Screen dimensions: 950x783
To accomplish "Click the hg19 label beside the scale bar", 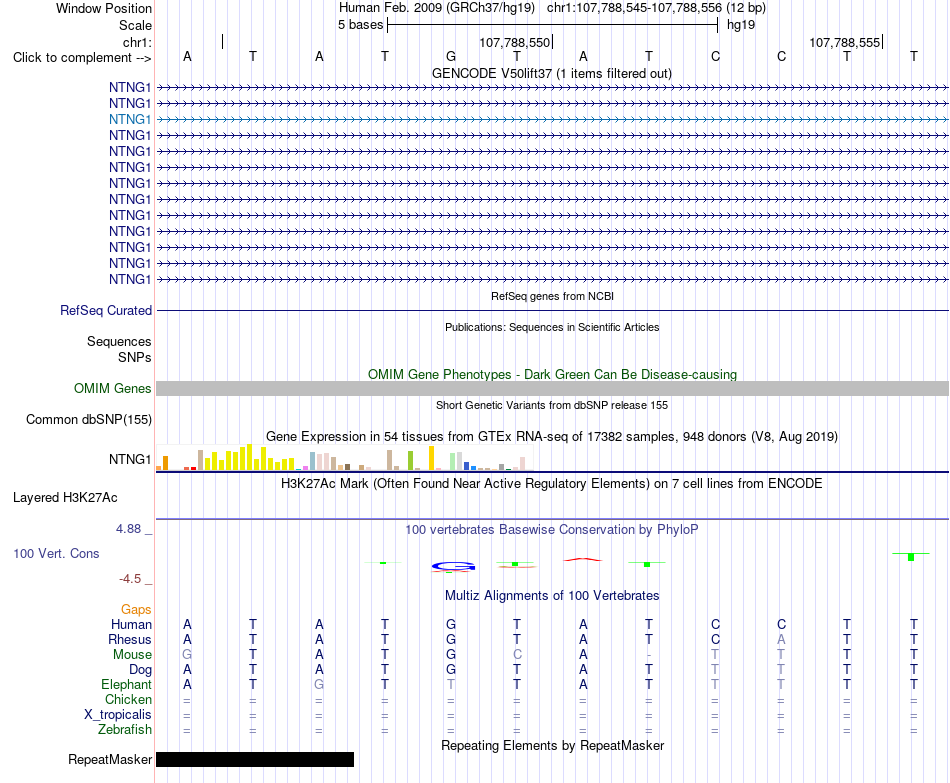I will click(741, 25).
